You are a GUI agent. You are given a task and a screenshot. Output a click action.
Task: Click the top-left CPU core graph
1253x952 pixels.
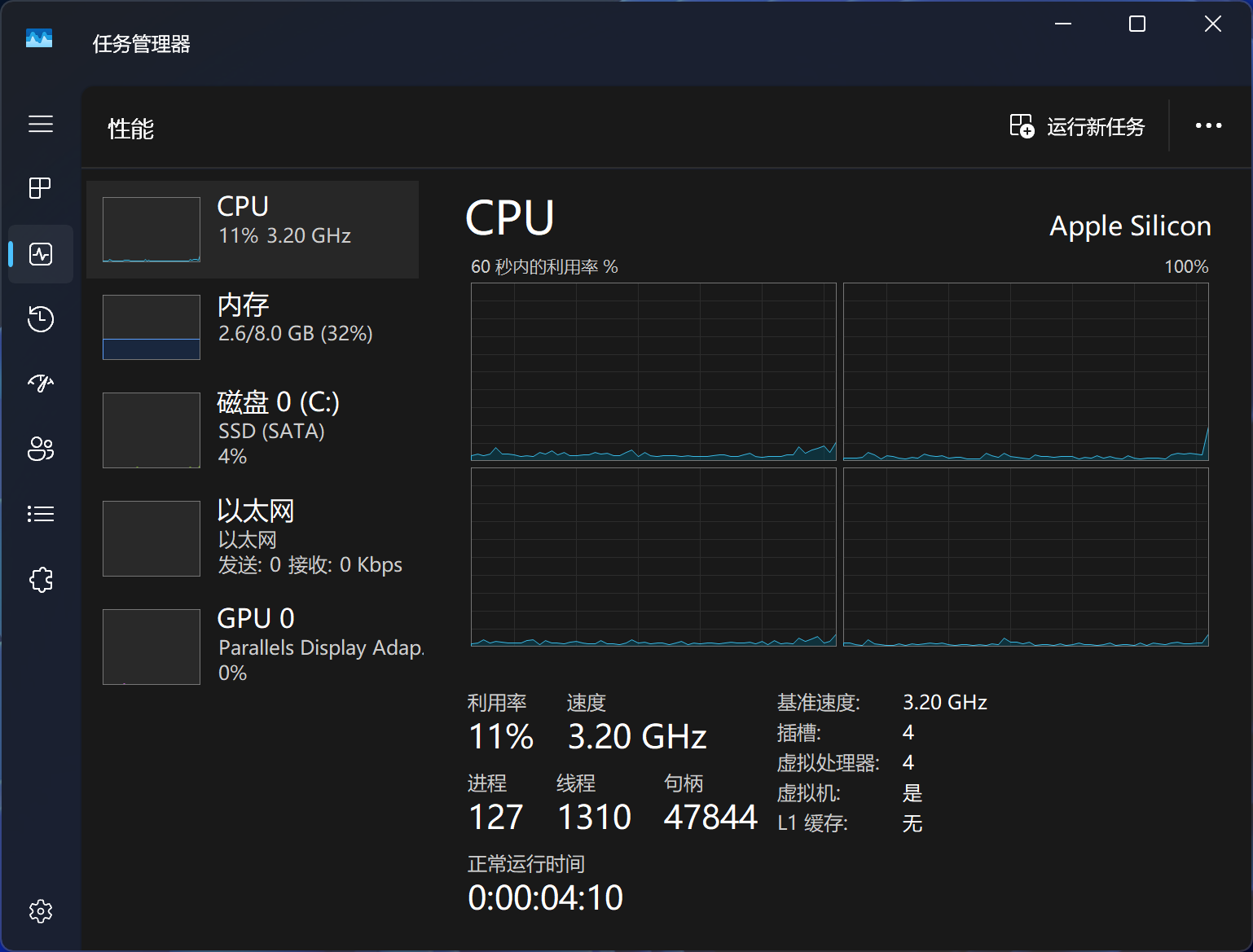click(x=653, y=371)
